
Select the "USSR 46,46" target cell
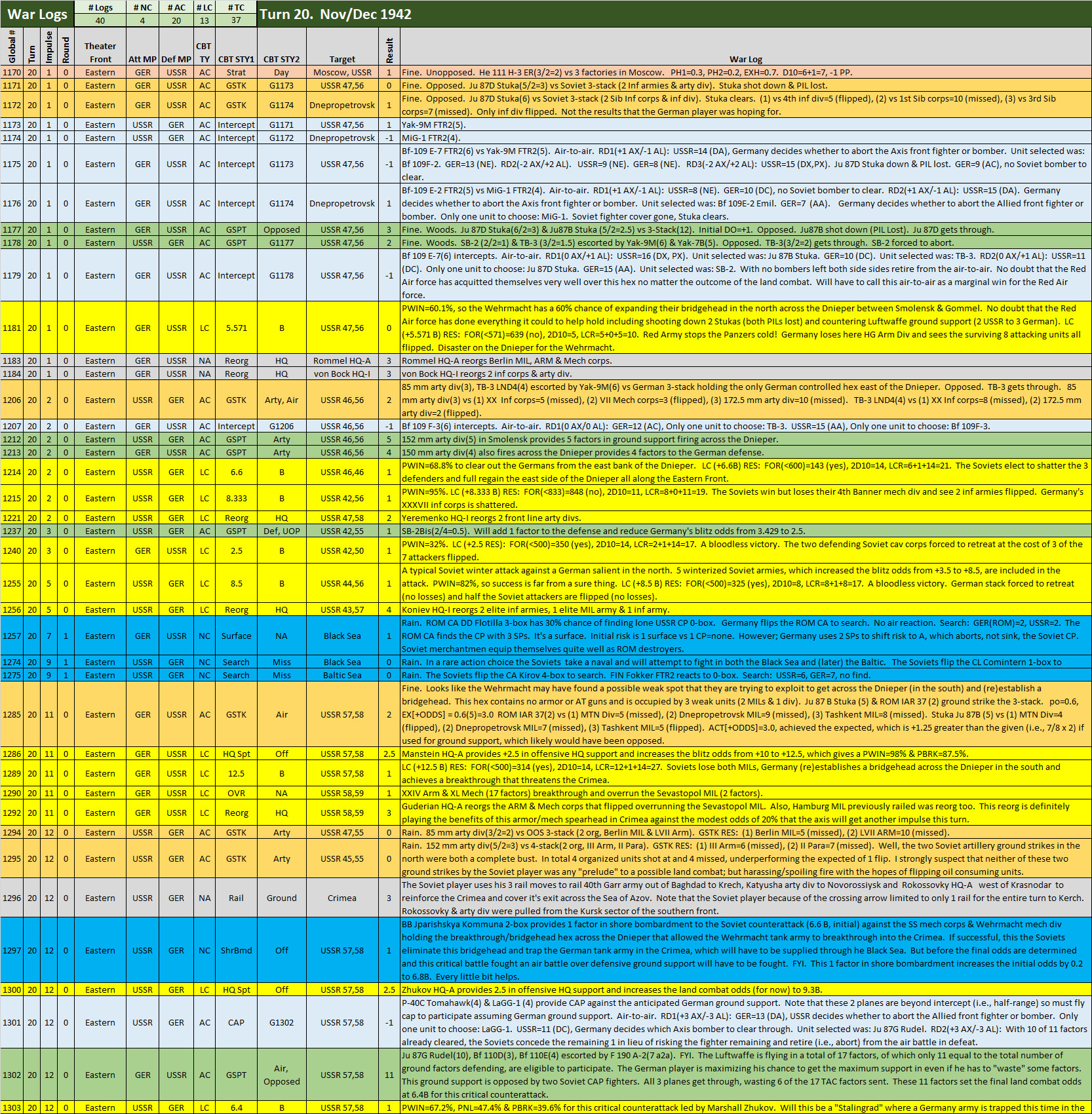coord(342,472)
